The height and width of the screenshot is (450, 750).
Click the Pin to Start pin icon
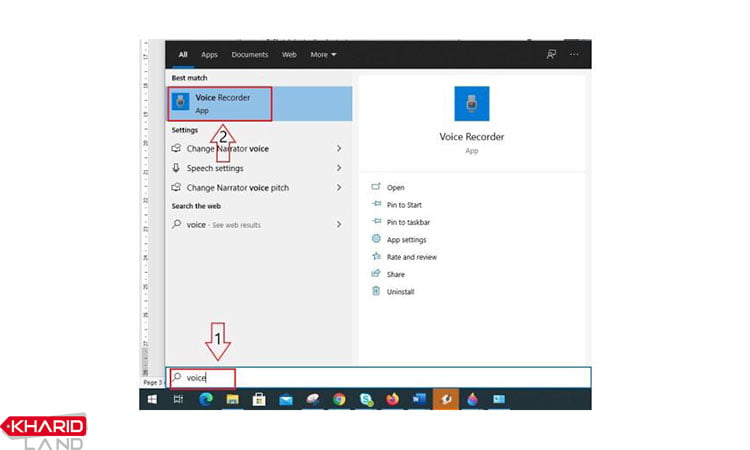click(376, 204)
